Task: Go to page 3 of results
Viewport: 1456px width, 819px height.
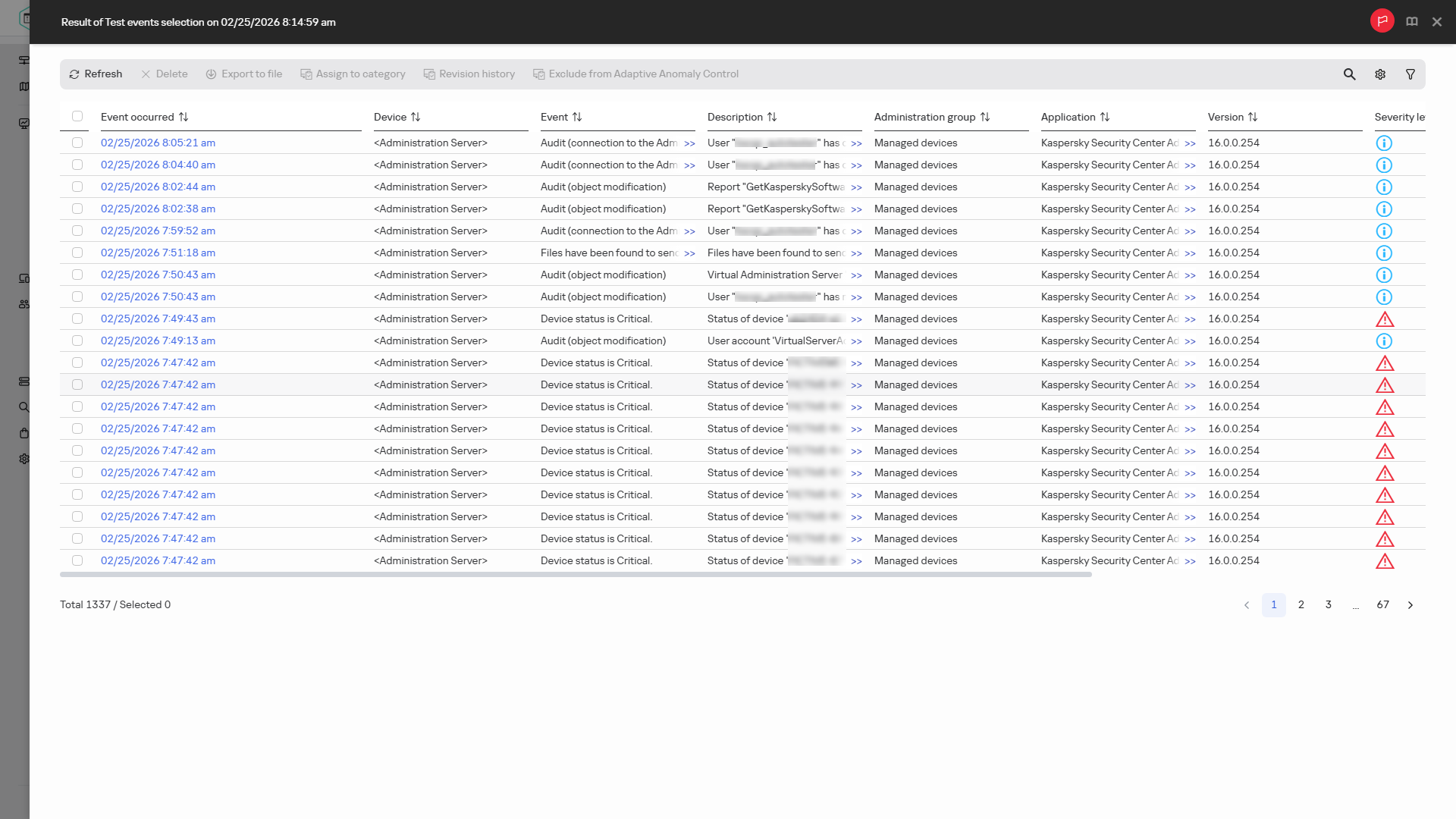Action: [1329, 605]
